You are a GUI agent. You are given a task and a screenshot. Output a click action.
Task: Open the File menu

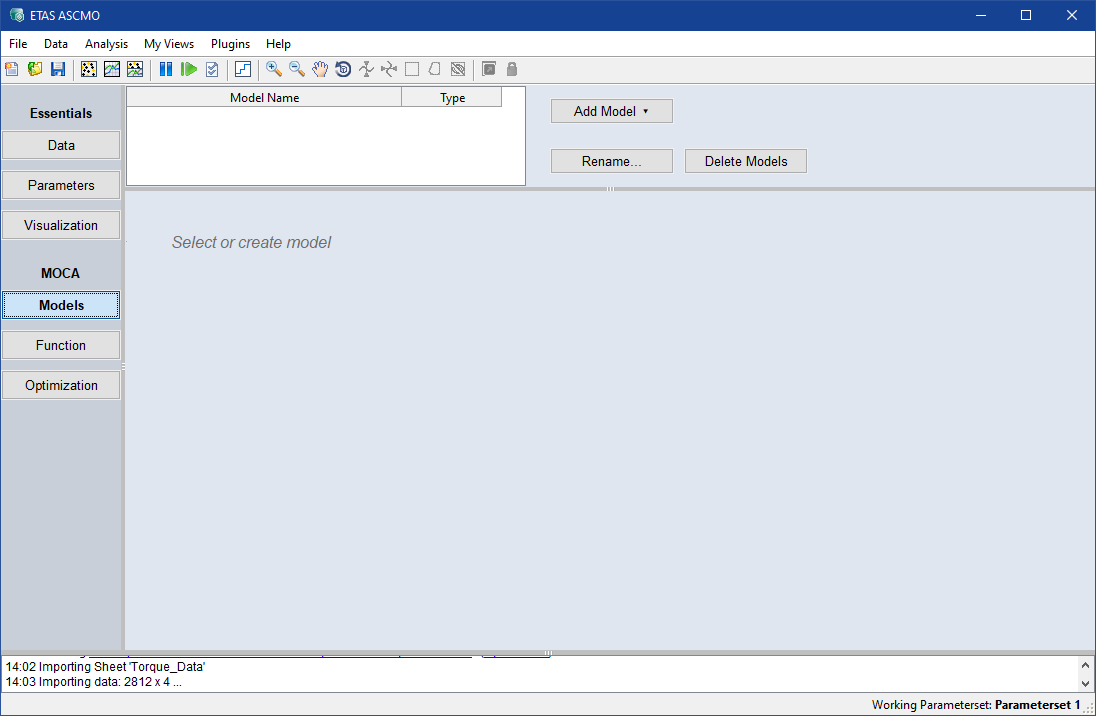(18, 44)
